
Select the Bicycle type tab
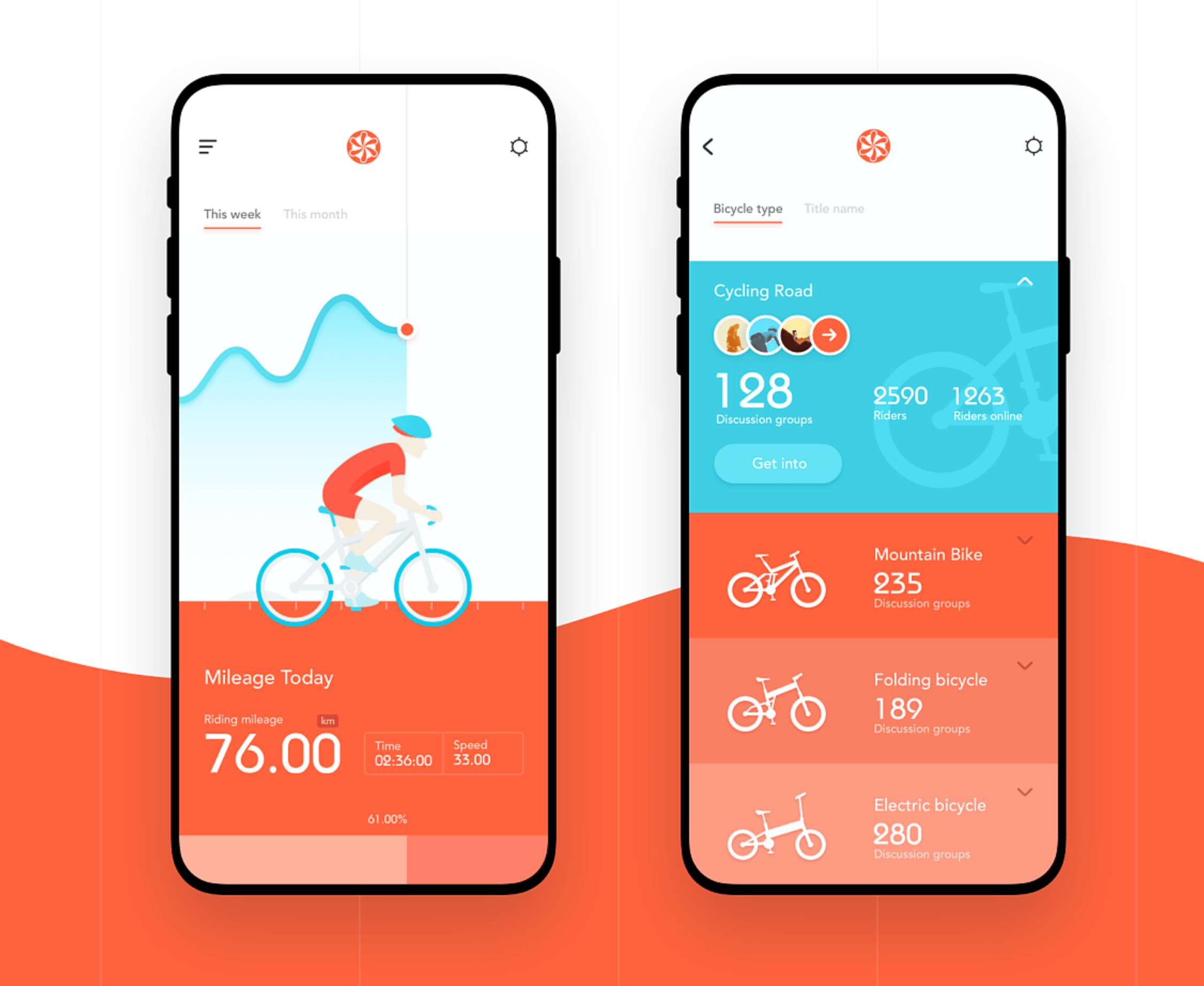pyautogui.click(x=749, y=208)
